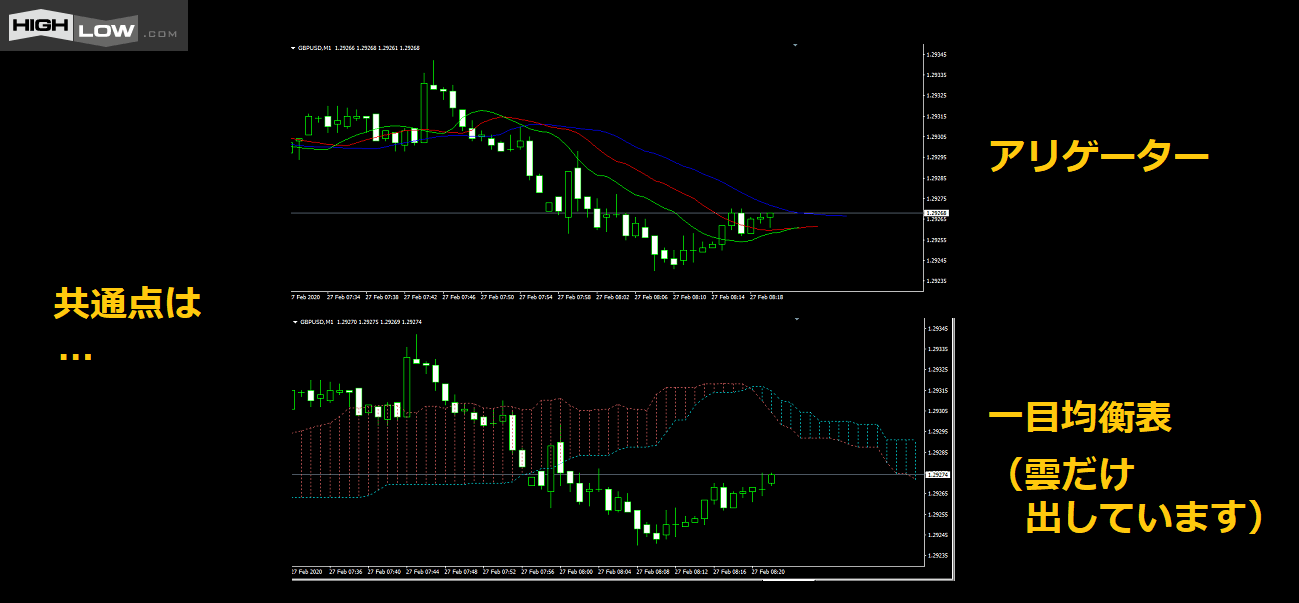Screen dimensions: 1299x603
Task: Click the 27 Feb 07:34 time label
Action: coord(345,297)
